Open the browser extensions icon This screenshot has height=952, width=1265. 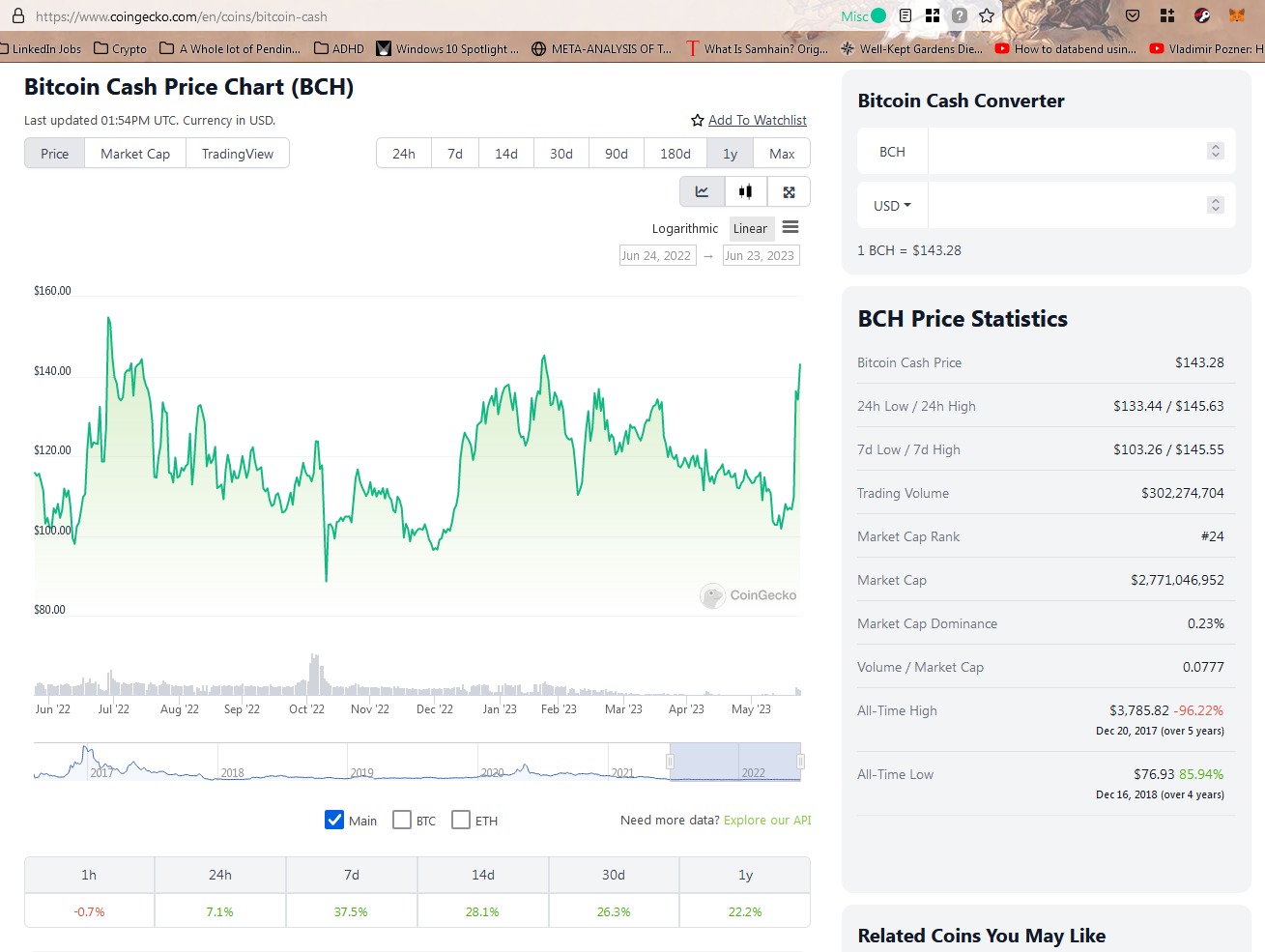tap(1167, 15)
